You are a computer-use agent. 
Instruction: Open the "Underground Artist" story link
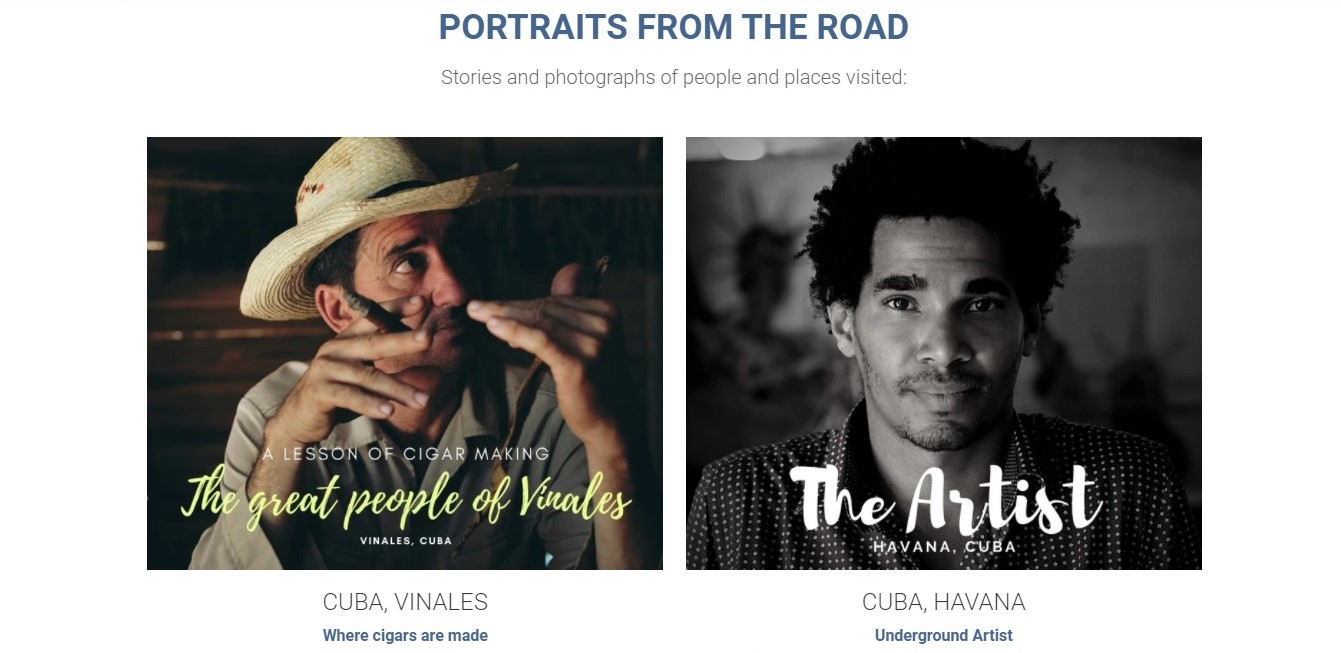943,635
